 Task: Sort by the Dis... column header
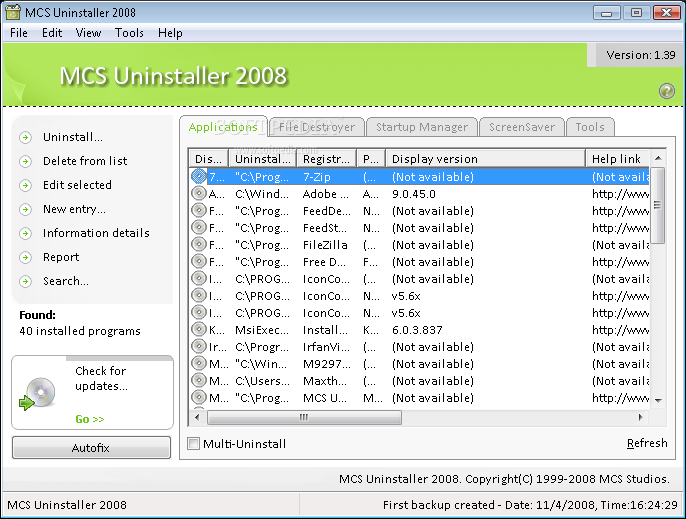[209, 159]
